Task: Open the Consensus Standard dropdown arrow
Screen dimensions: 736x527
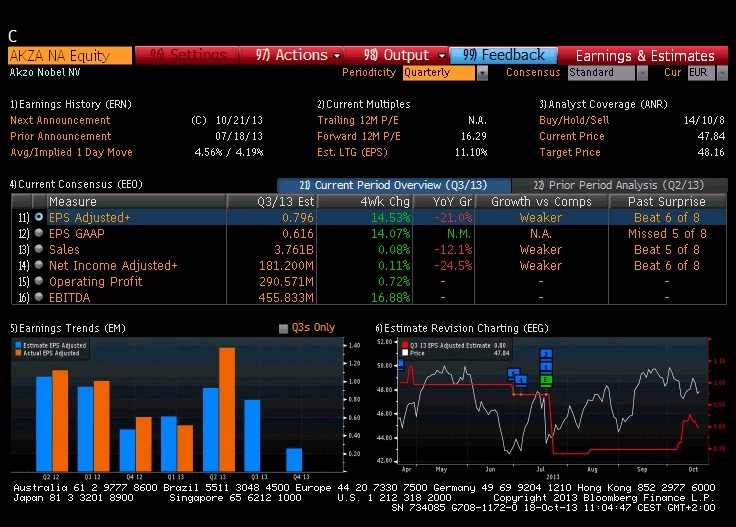Action: (642, 73)
